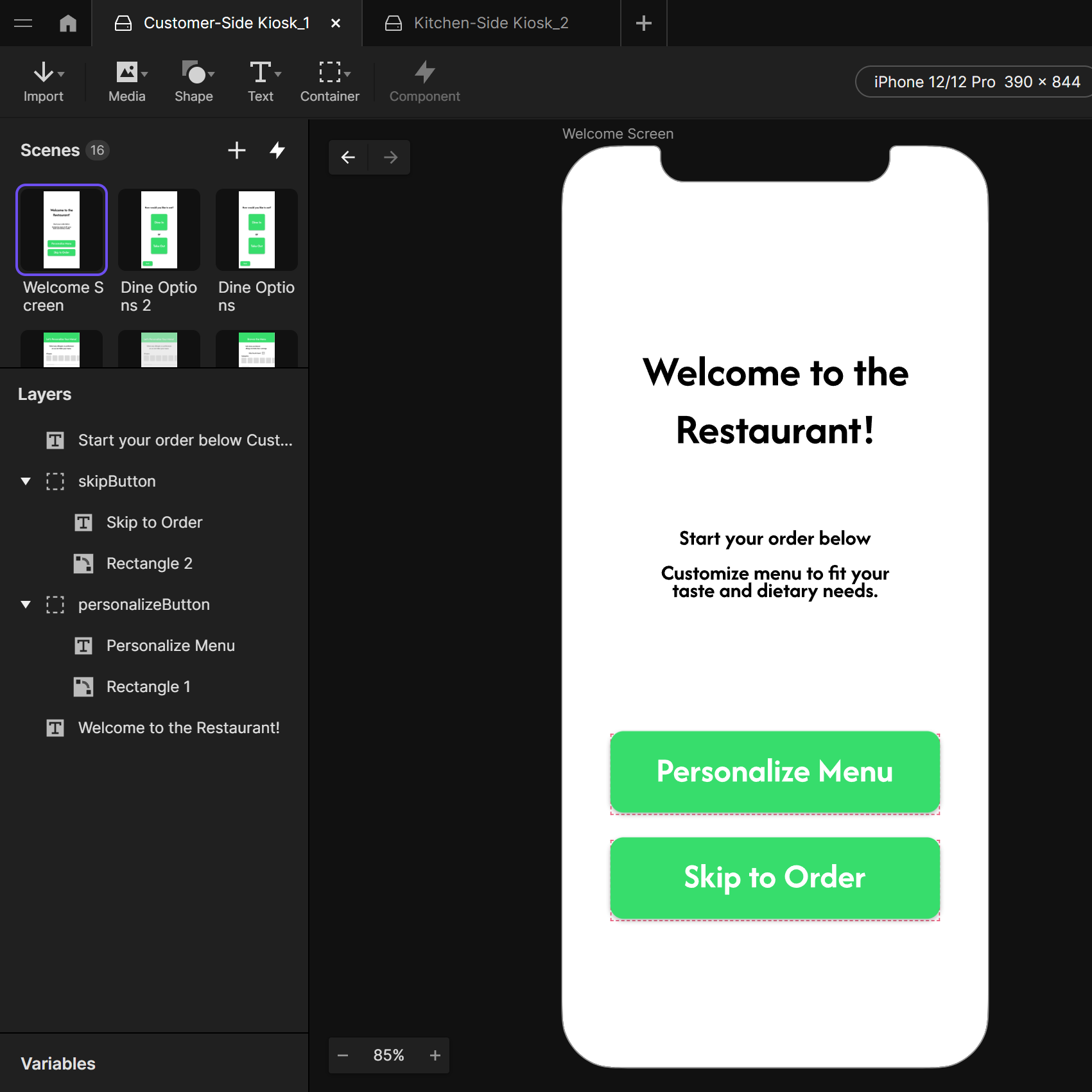Open the Import menu
The image size is (1092, 1092).
pyautogui.click(x=44, y=82)
